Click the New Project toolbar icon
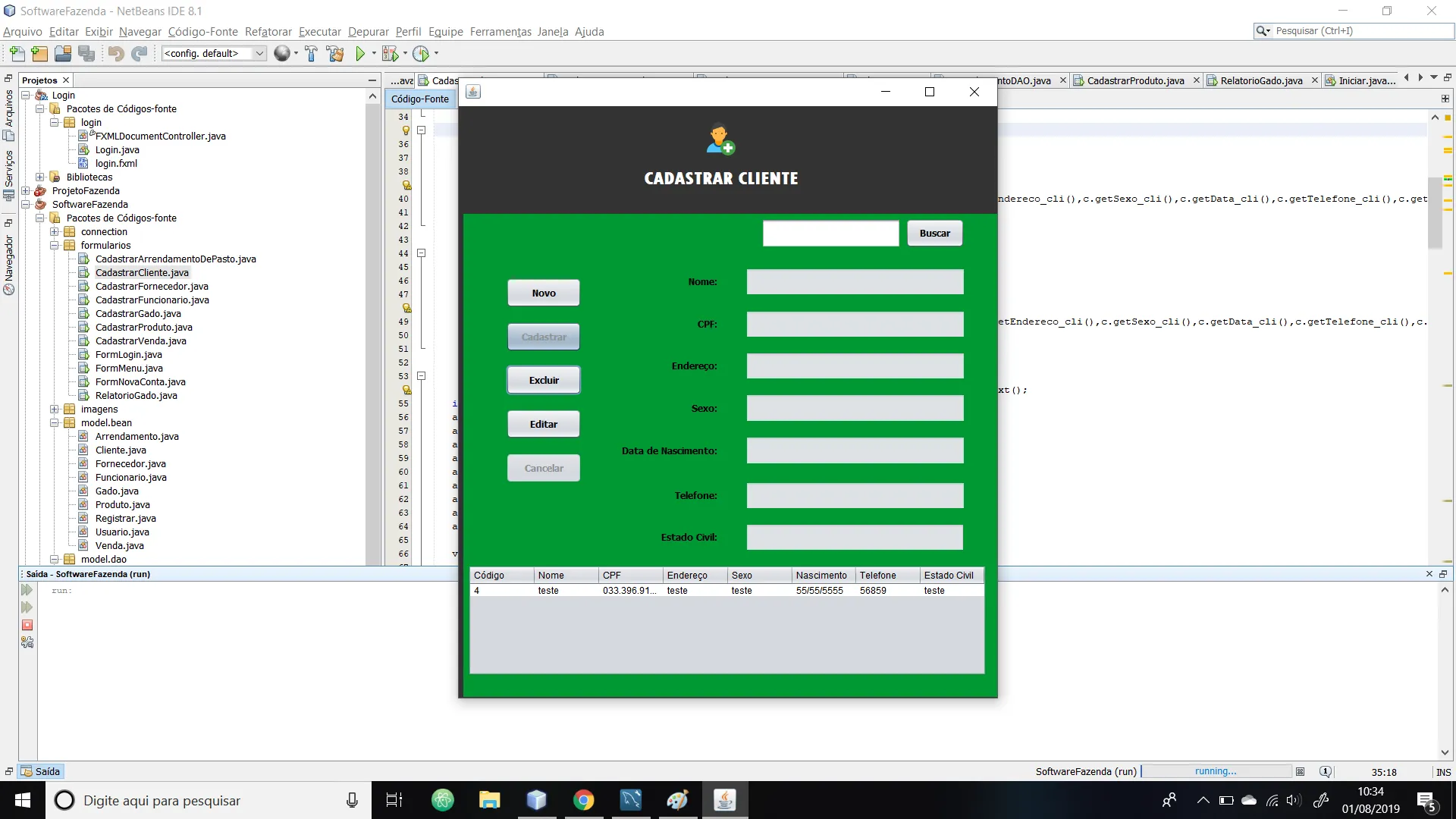Image resolution: width=1456 pixels, height=819 pixels. point(39,53)
